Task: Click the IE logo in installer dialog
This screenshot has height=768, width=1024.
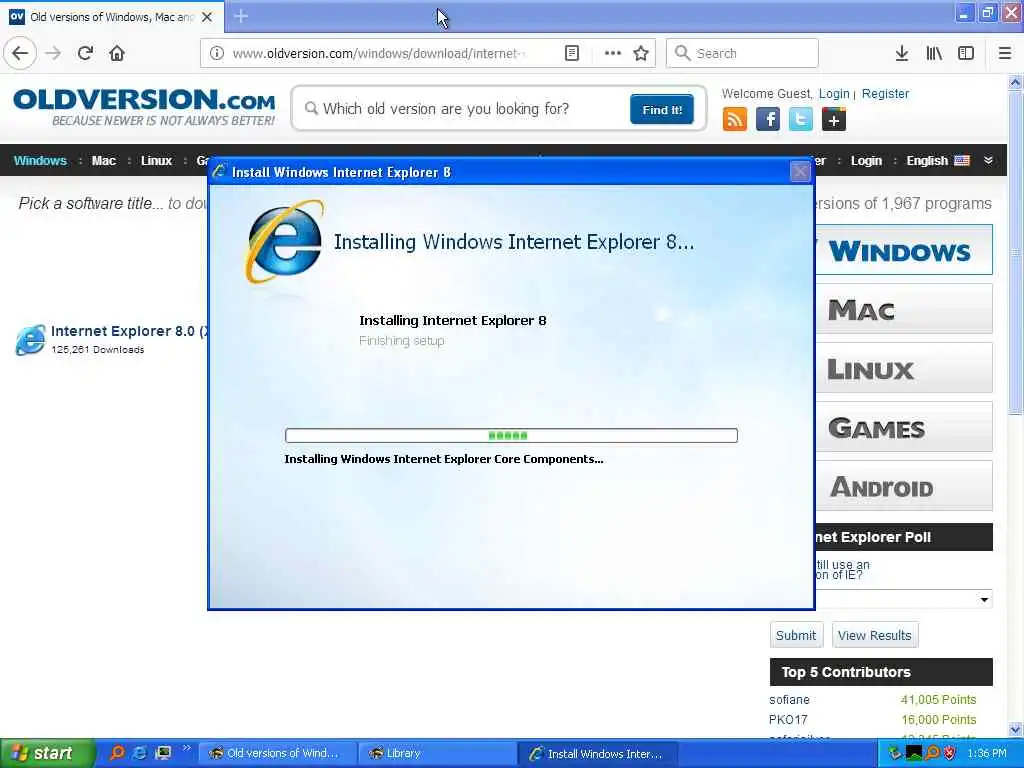Action: (285, 242)
